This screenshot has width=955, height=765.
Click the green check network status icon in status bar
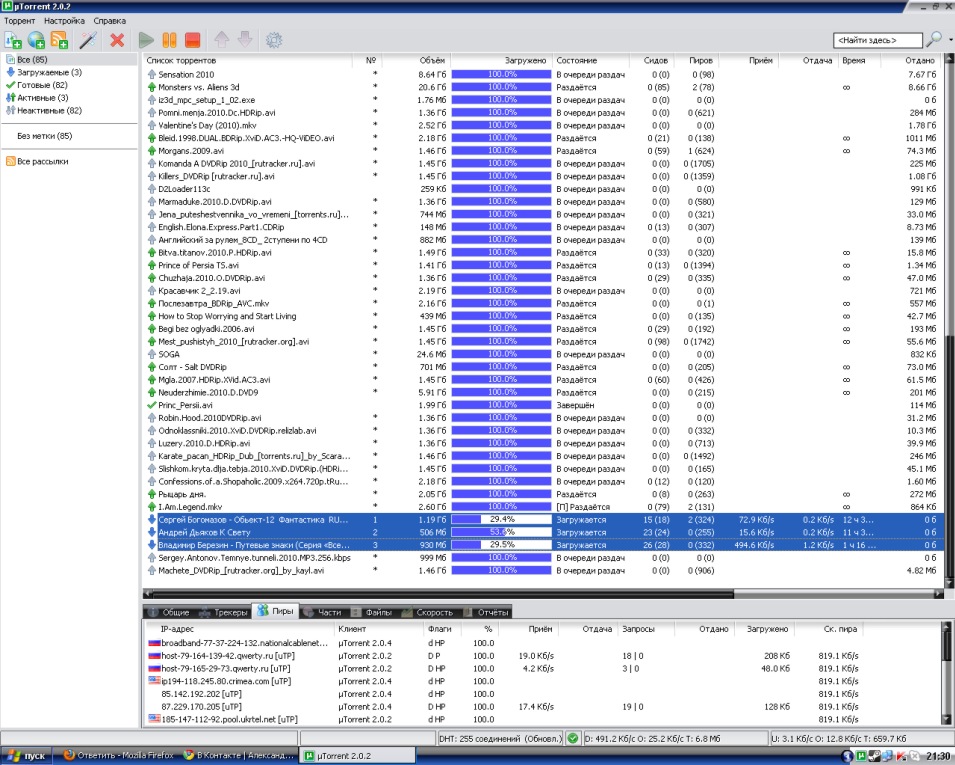(573, 738)
